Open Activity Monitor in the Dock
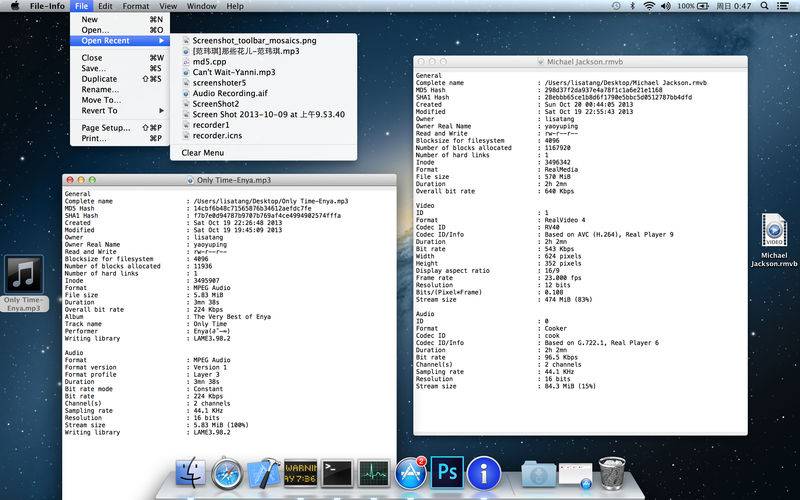Viewport: 800px width, 500px height. (x=373, y=473)
